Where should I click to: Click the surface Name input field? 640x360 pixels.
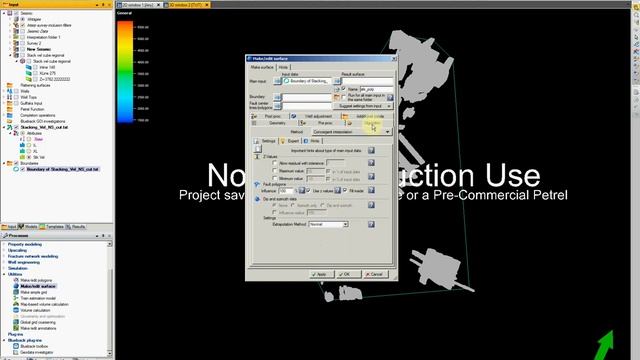pos(376,89)
